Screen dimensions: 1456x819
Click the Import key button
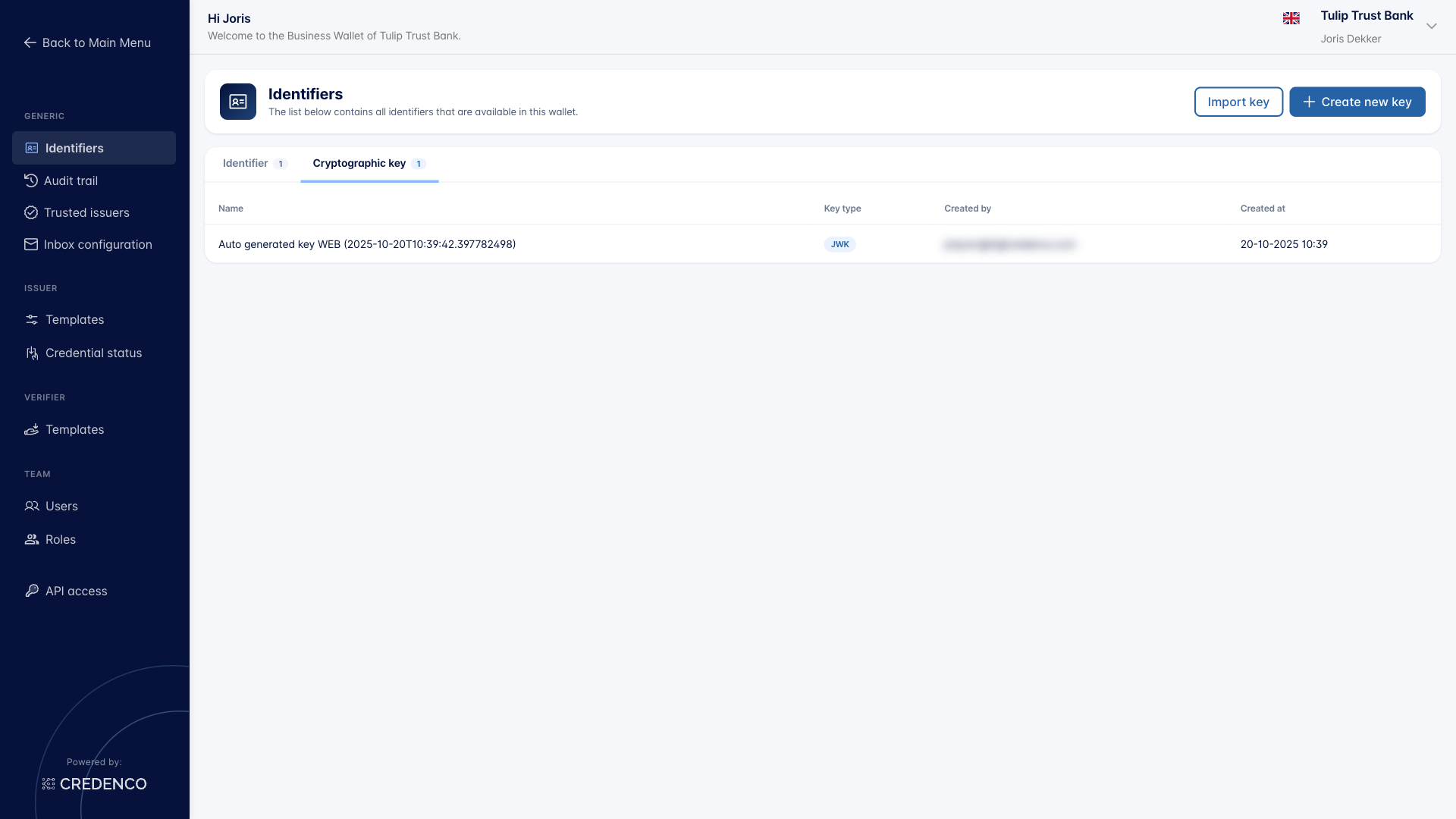coord(1238,102)
